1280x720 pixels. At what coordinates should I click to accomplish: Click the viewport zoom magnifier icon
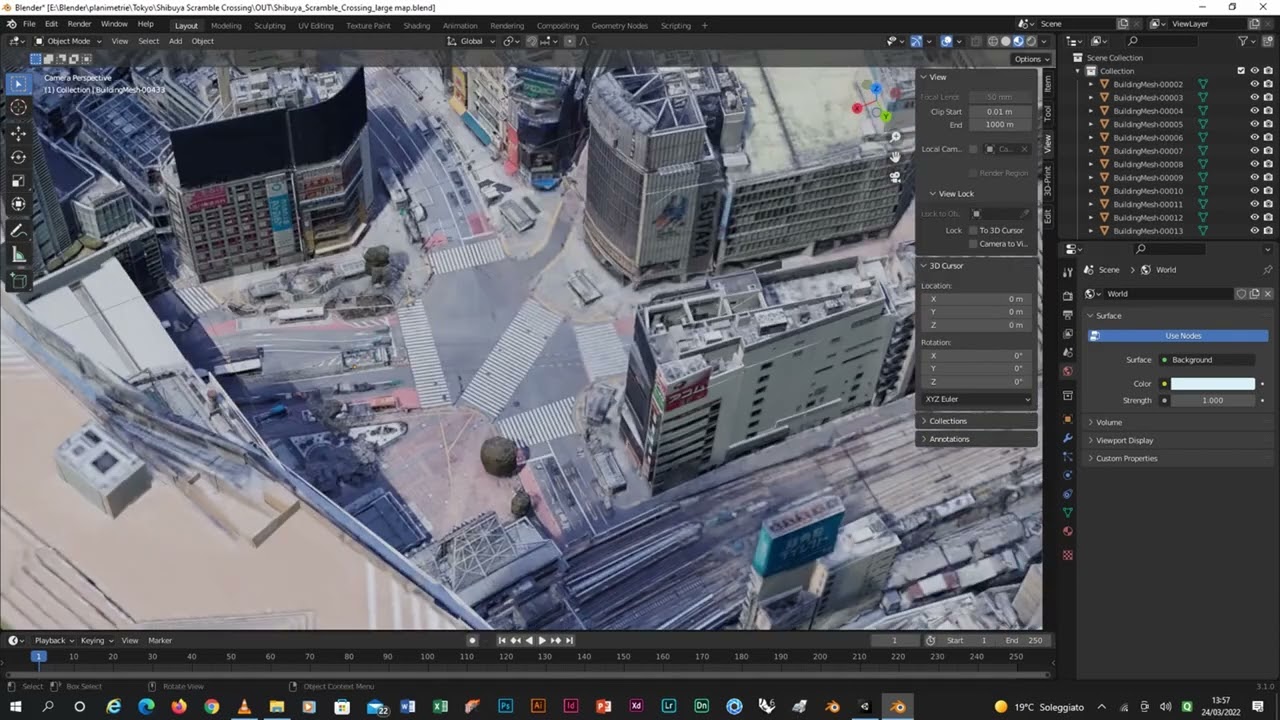click(x=895, y=137)
